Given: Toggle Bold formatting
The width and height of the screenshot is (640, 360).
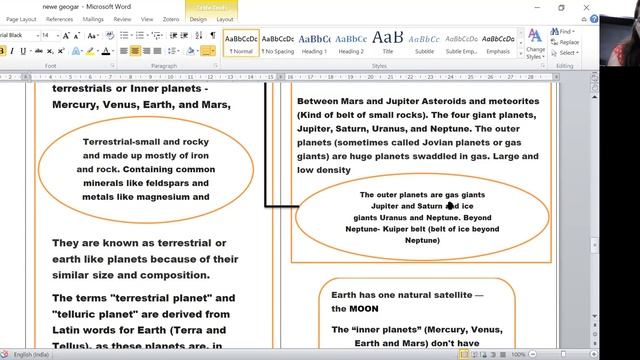Looking at the screenshot, I should tap(2, 51).
